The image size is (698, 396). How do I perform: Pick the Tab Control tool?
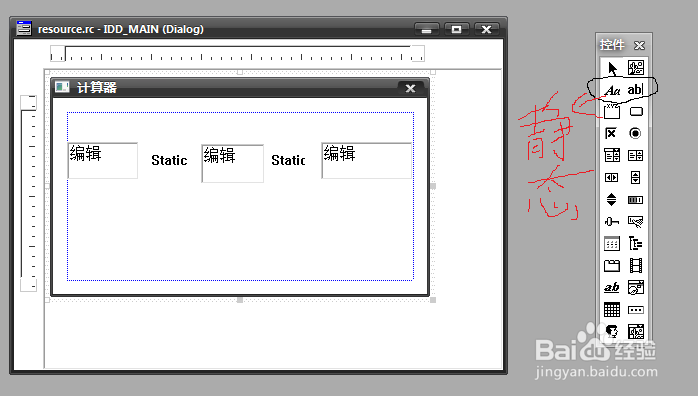pos(612,266)
